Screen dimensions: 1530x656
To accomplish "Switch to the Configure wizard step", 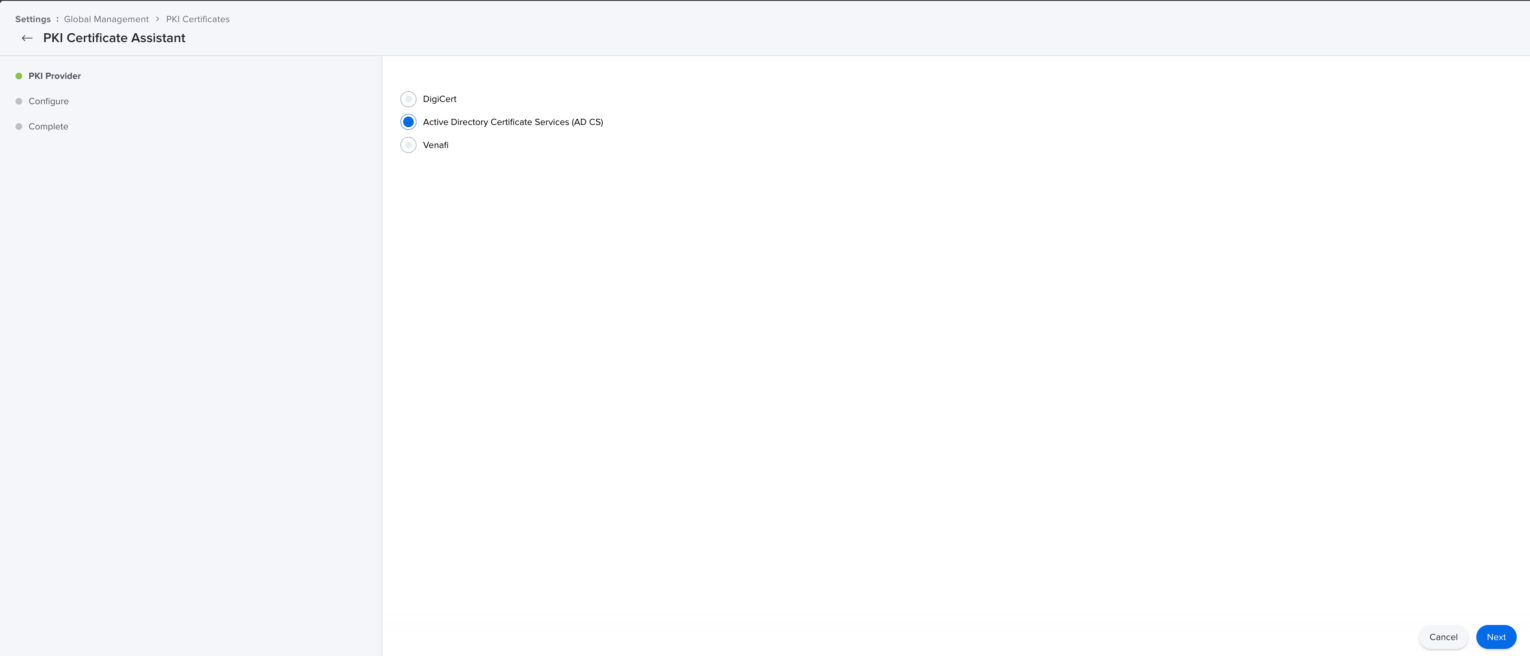I will [47, 101].
